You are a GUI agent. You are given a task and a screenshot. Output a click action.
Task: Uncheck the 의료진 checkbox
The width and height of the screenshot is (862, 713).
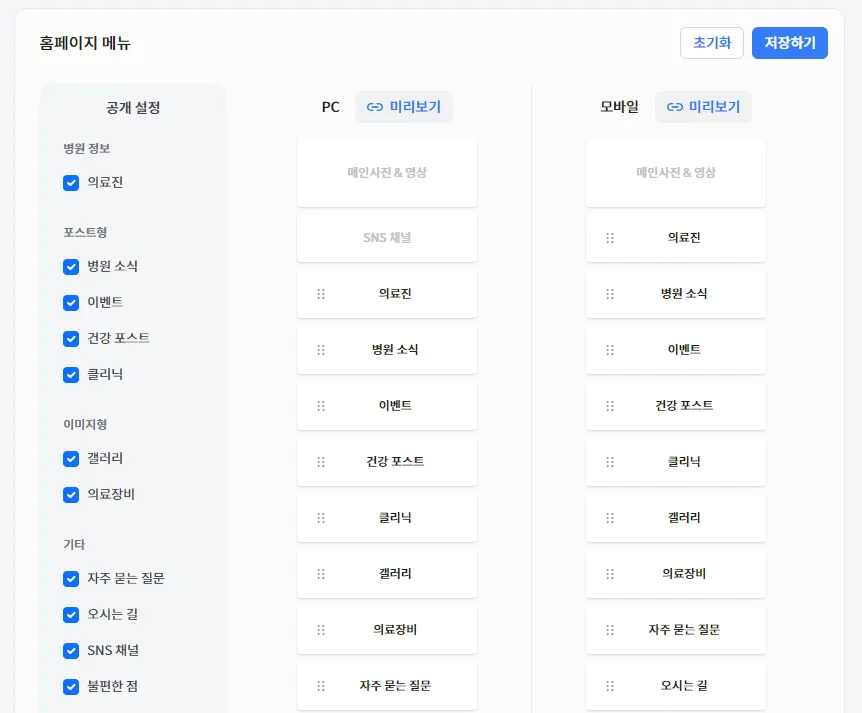[71, 183]
